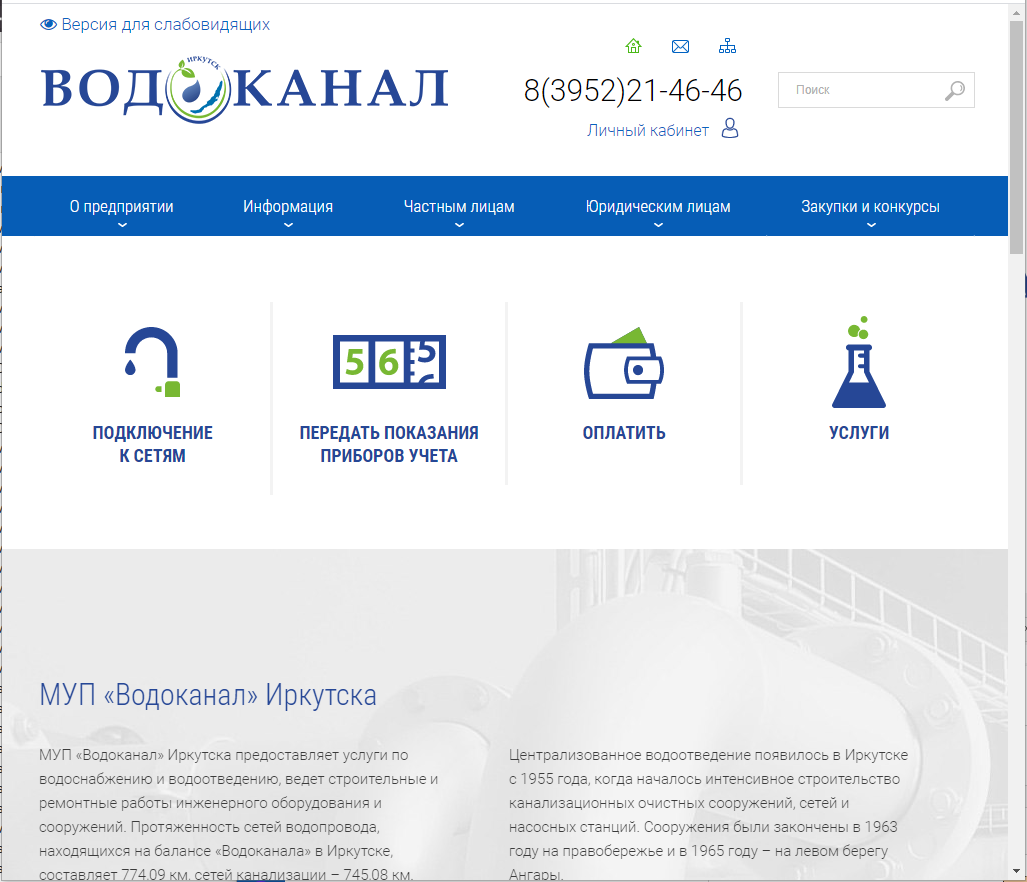This screenshot has height=882, width=1027.
Task: Expand chevron under Юридическим лицам
Action: point(658,225)
